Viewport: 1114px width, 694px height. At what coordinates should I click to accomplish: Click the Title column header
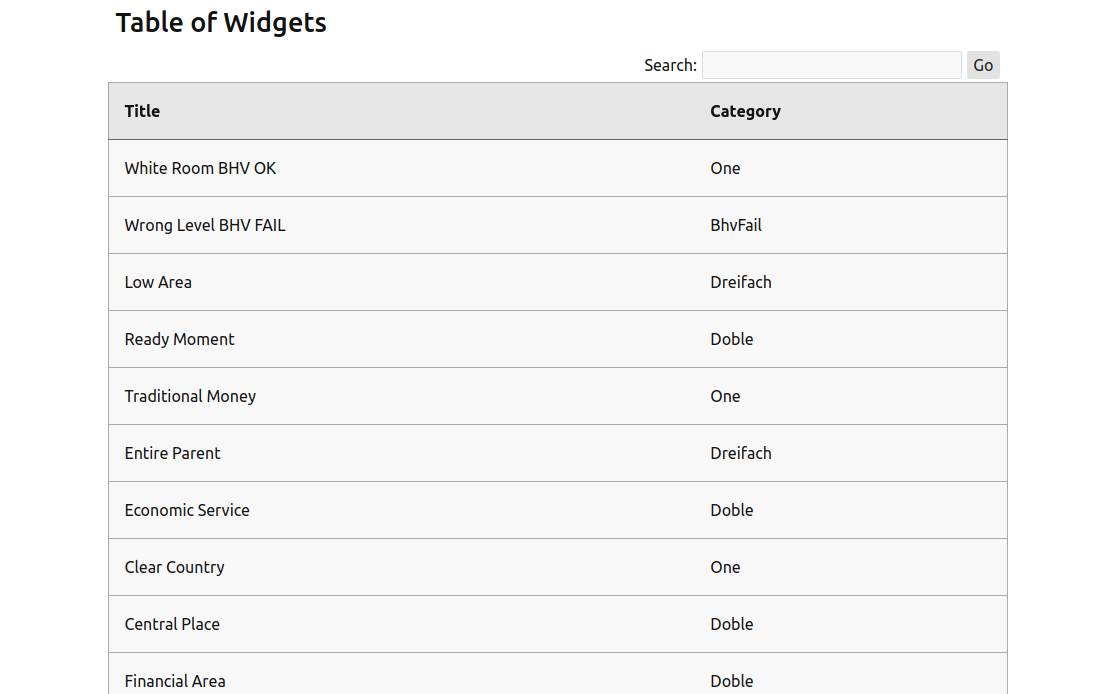pyautogui.click(x=142, y=111)
